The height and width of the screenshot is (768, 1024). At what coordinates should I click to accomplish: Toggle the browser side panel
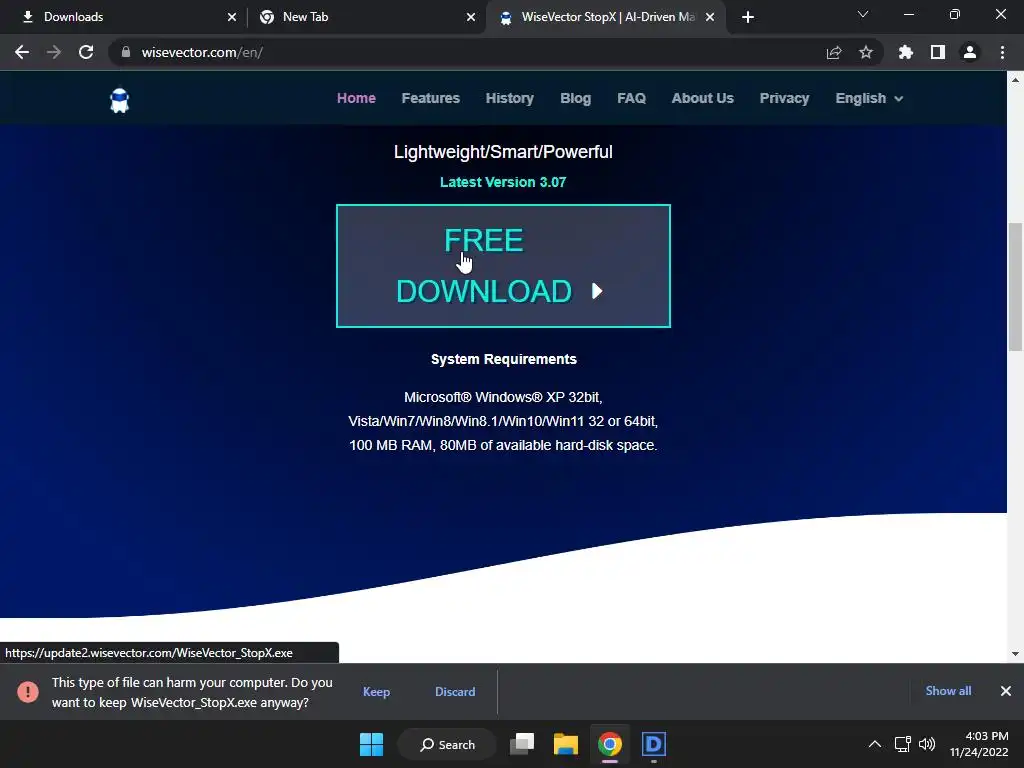938,52
